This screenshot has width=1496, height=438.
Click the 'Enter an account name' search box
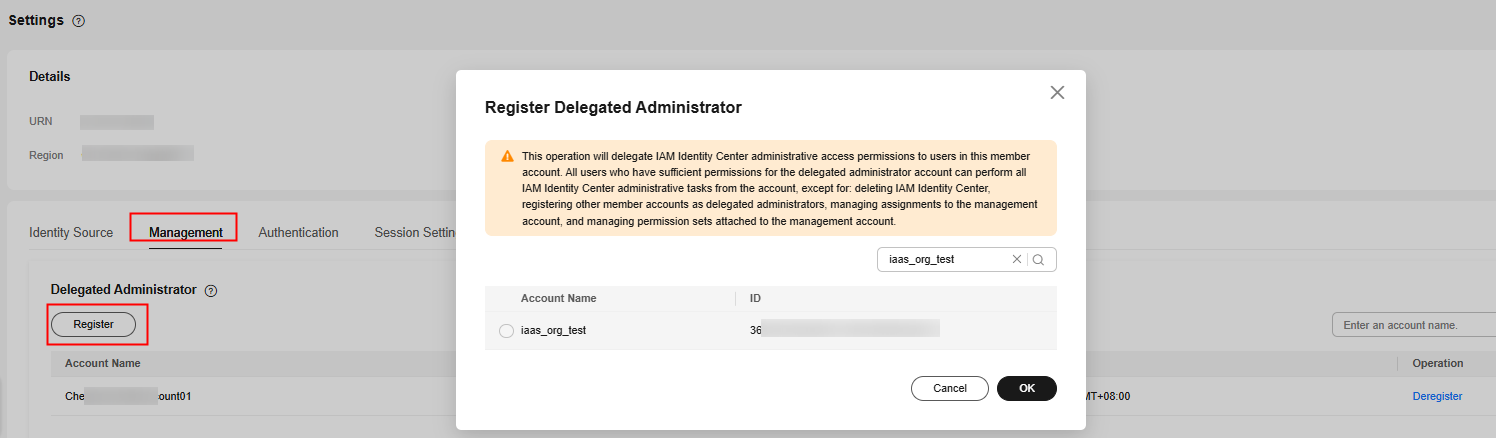click(x=1414, y=325)
